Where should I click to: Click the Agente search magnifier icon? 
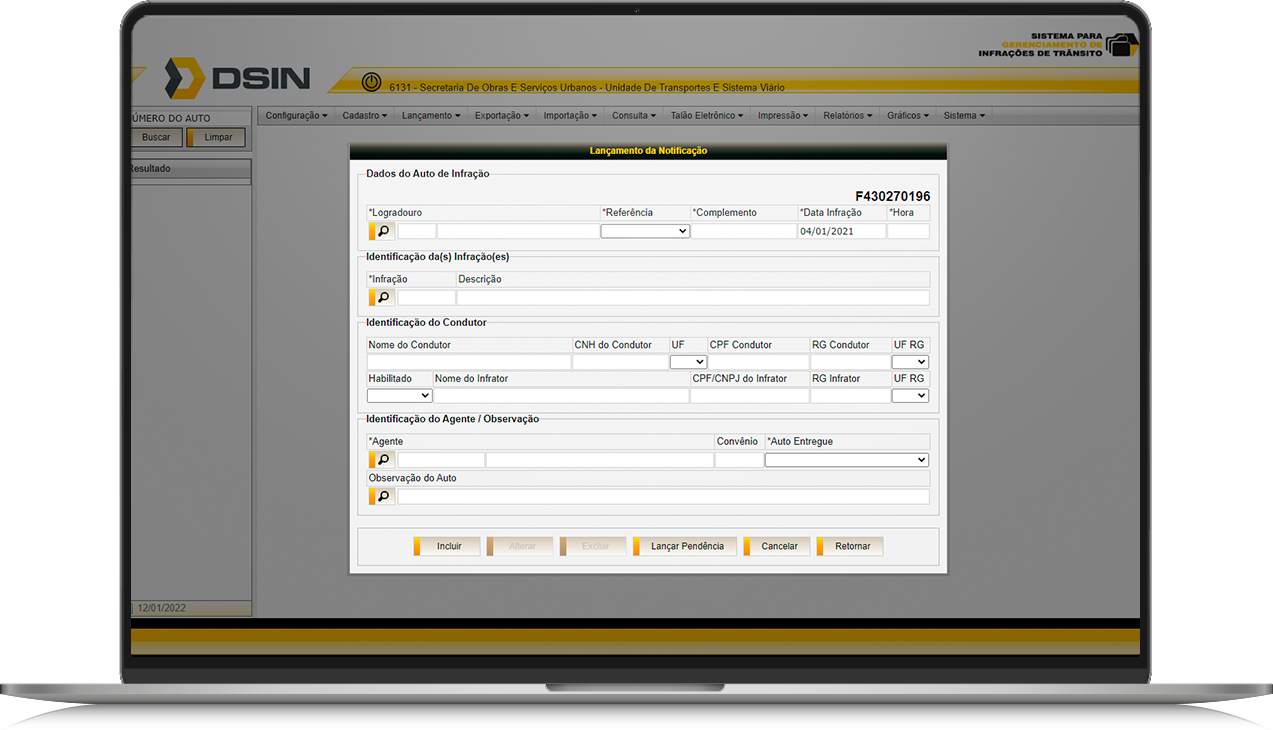382,460
